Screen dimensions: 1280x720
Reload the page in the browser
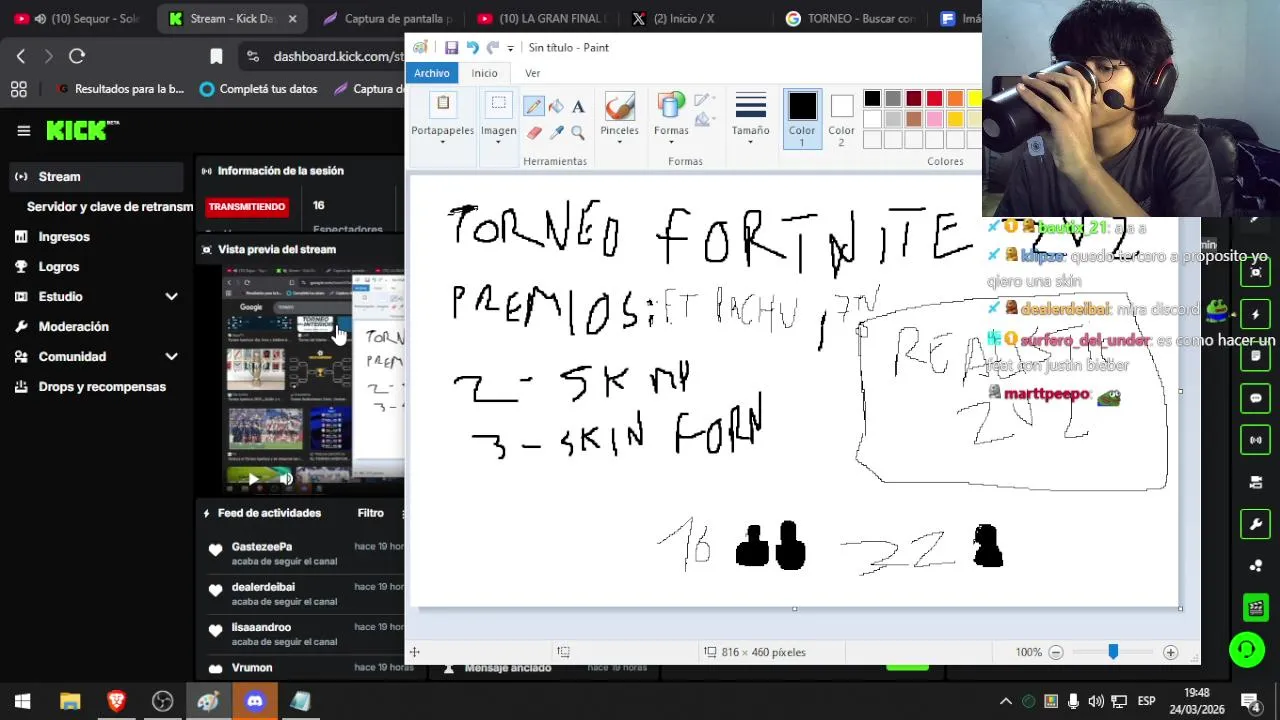[x=77, y=56]
